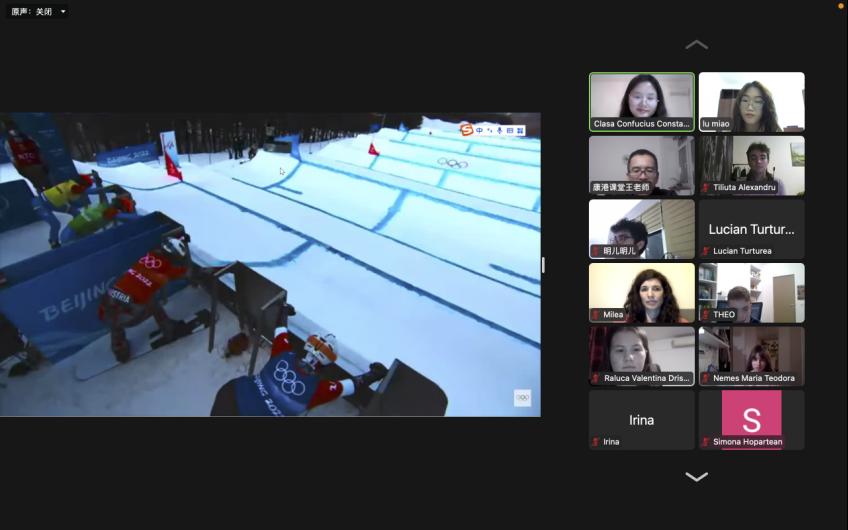Click the Sogou voice input microphone icon
The width and height of the screenshot is (848, 530).
[x=499, y=130]
